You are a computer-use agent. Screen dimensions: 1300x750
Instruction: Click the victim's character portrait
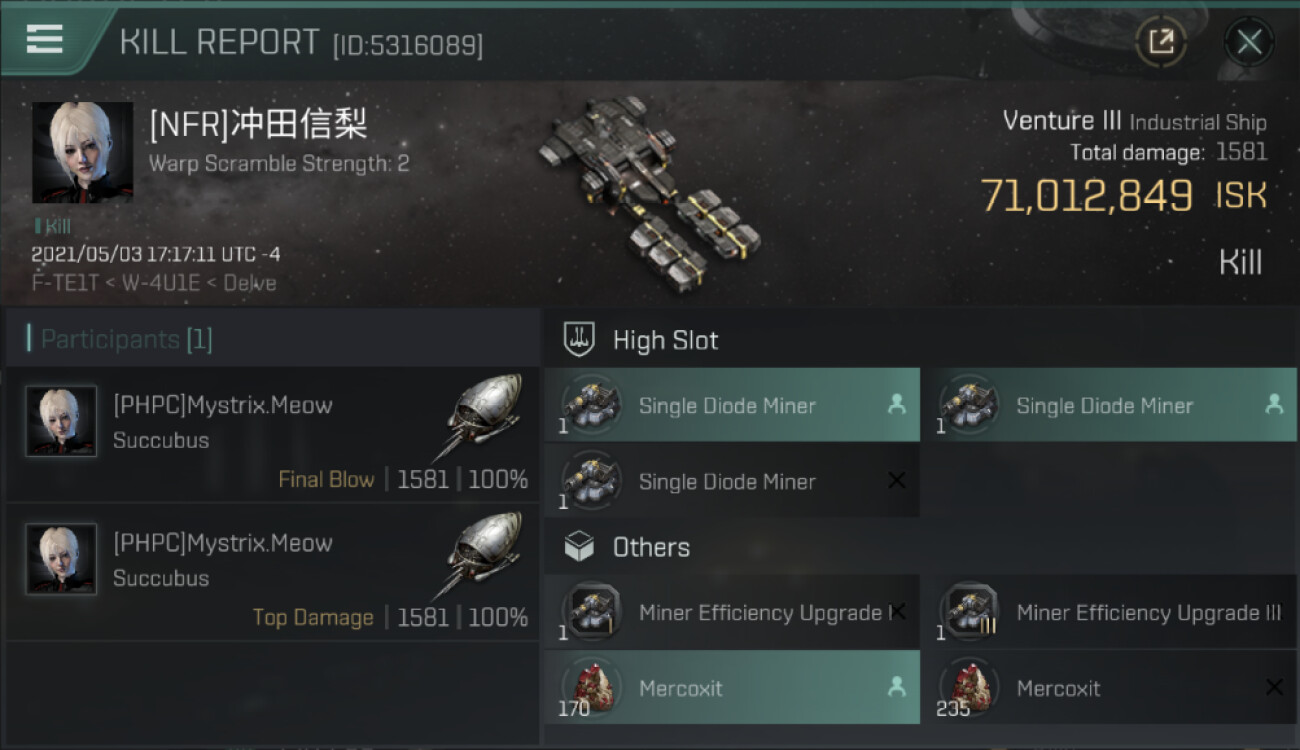pos(82,153)
